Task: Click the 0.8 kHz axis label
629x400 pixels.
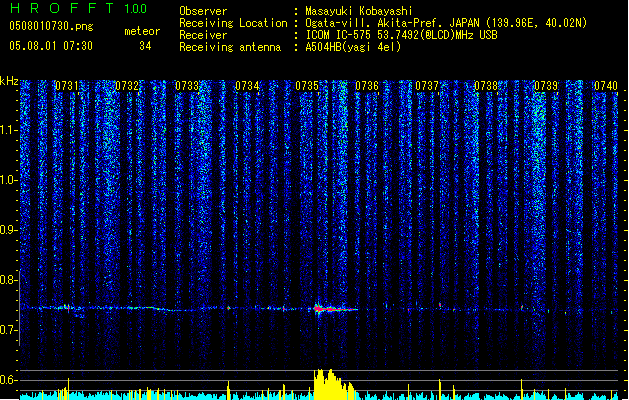Action: click(8, 280)
